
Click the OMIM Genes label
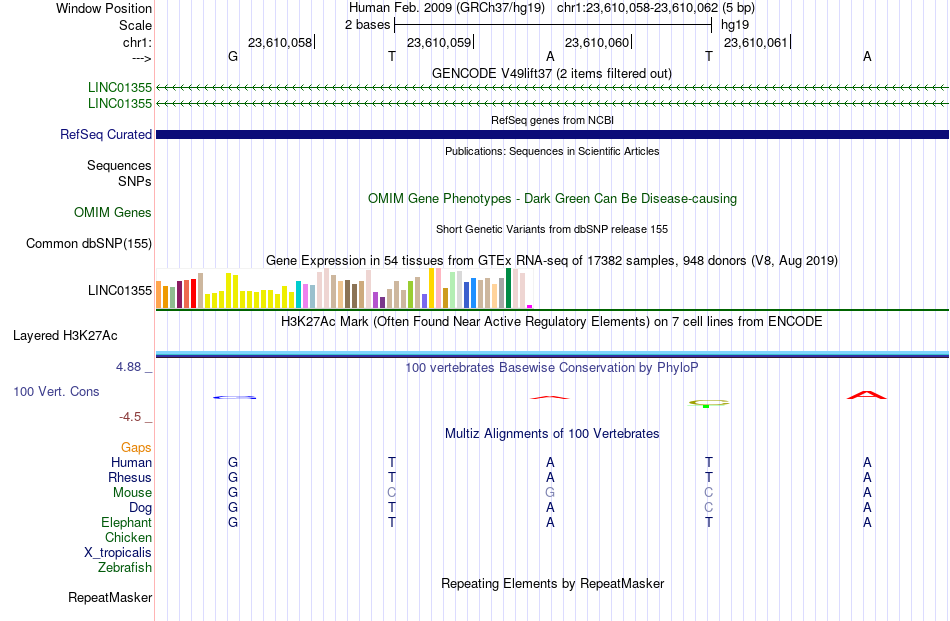tap(113, 212)
